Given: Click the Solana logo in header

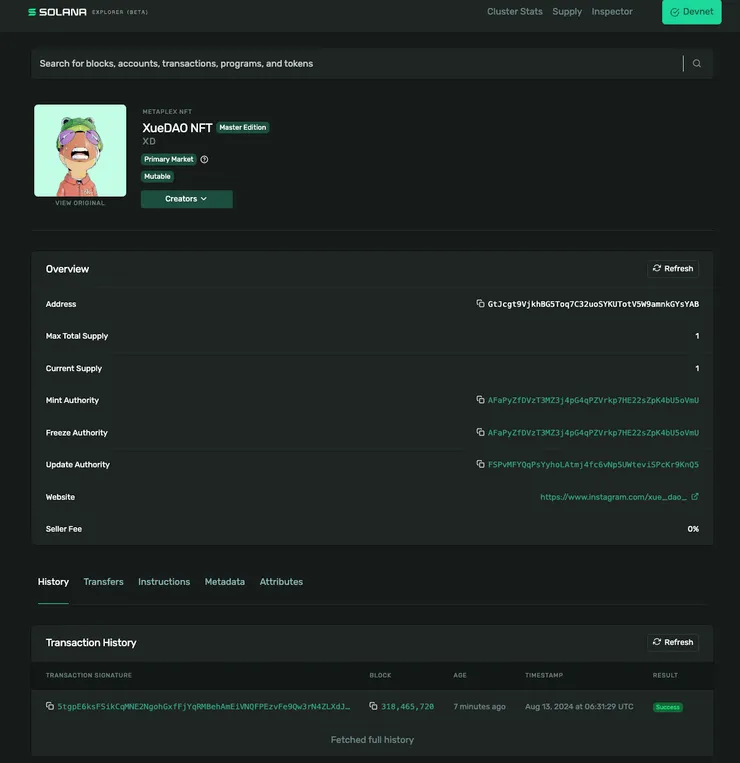Looking at the screenshot, I should click(57, 12).
